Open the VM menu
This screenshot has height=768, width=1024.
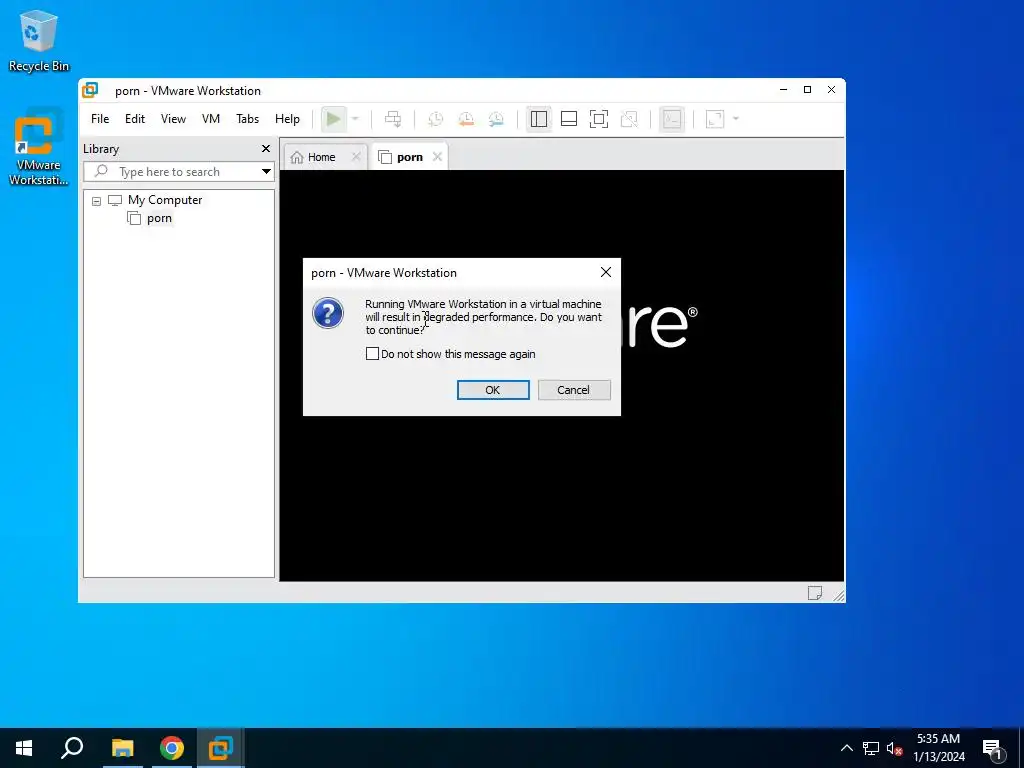(210, 119)
